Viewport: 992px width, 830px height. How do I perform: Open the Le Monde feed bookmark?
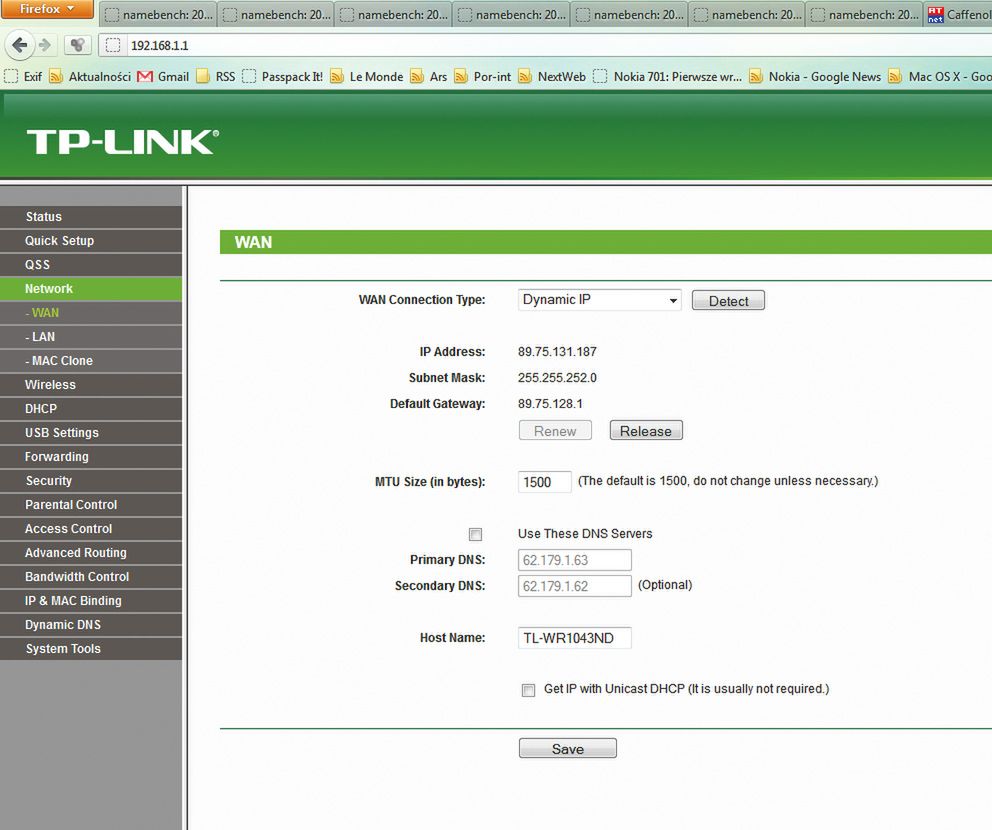pyautogui.click(x=366, y=77)
